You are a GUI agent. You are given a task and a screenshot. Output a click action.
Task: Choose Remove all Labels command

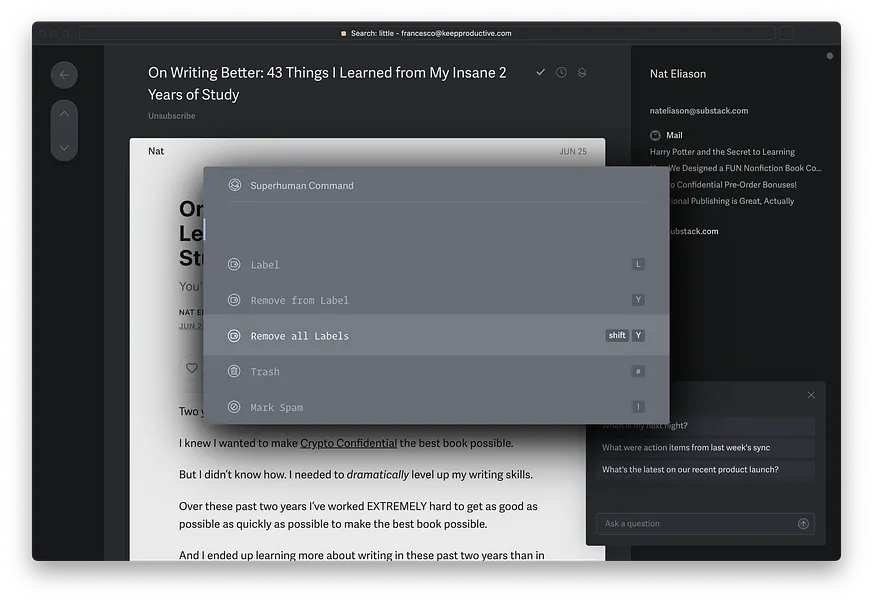coord(436,336)
